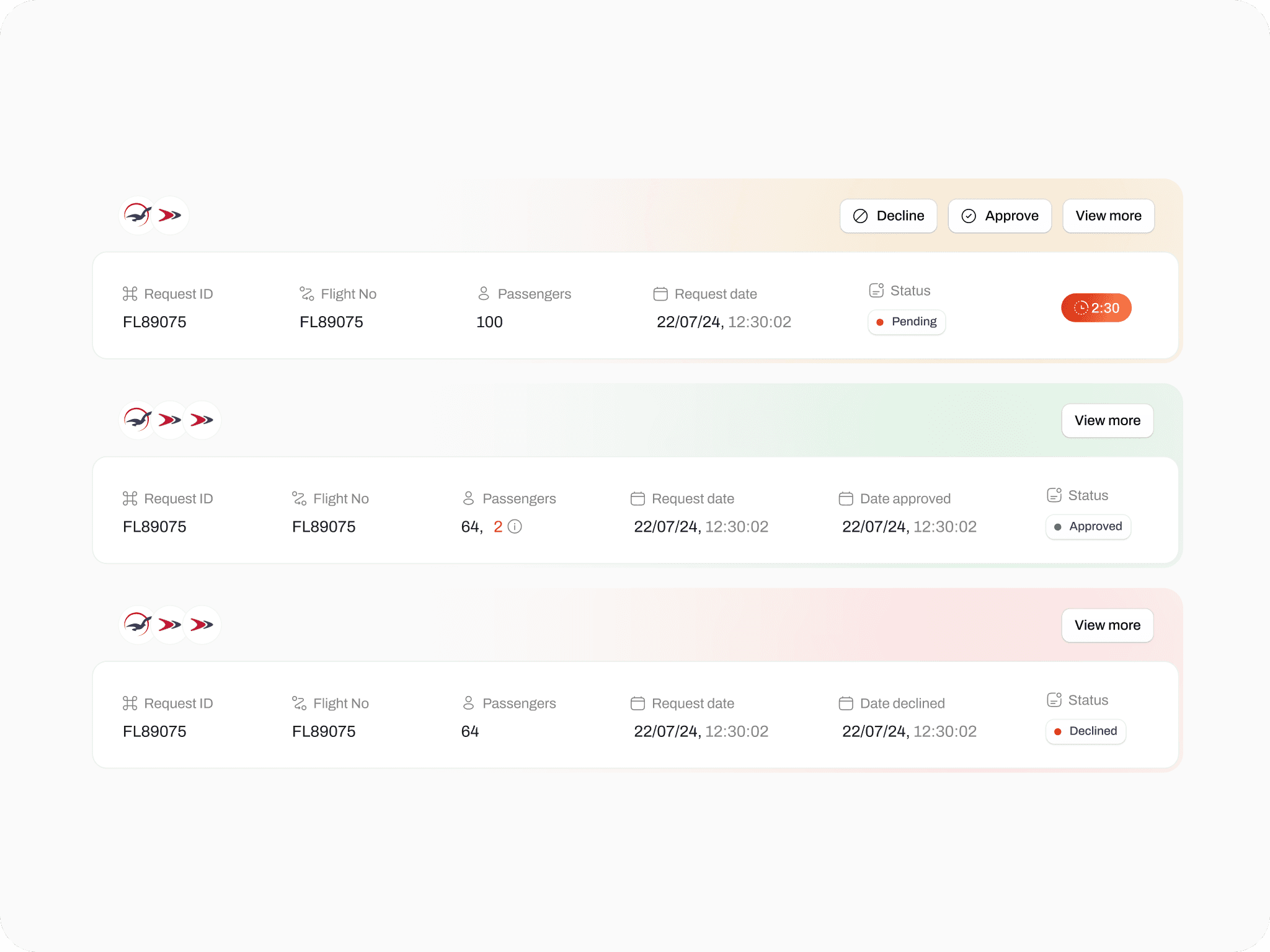Viewport: 1270px width, 952px height.
Task: Click Request ID command icon in pending card
Action: (130, 294)
